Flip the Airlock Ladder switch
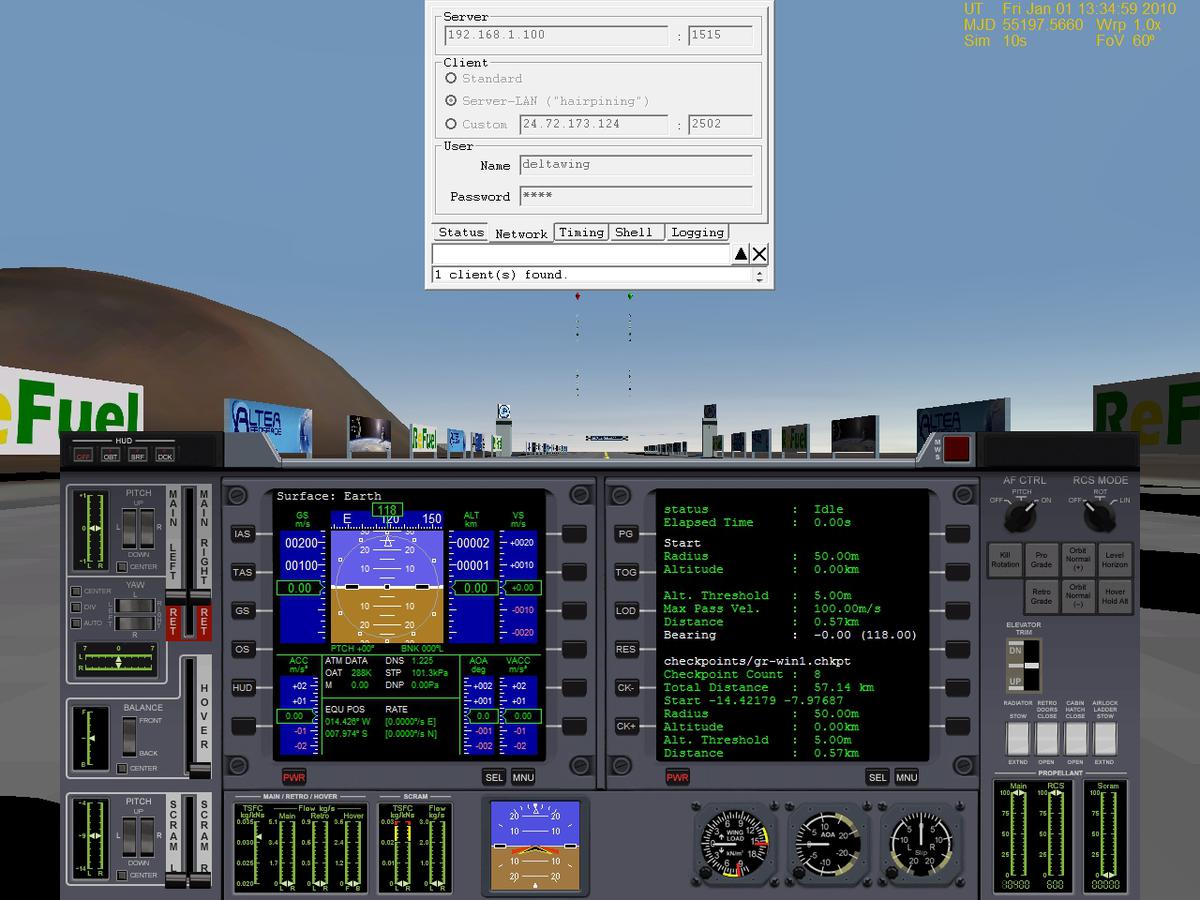1200x900 pixels. 1104,738
